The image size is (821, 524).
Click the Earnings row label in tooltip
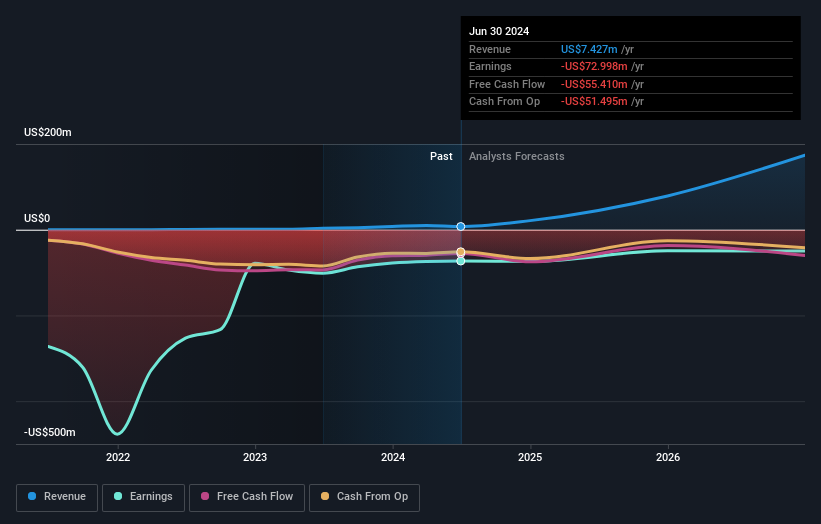490,66
